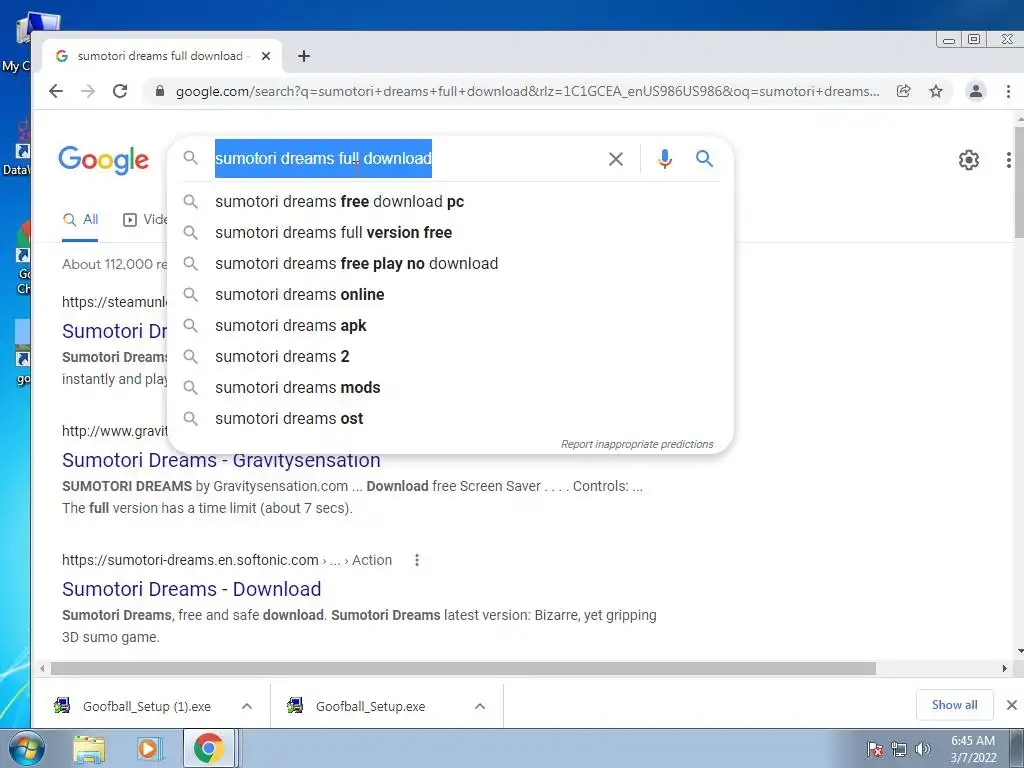The image size is (1024, 768).
Task: Click Show all downloads button
Action: (x=954, y=705)
